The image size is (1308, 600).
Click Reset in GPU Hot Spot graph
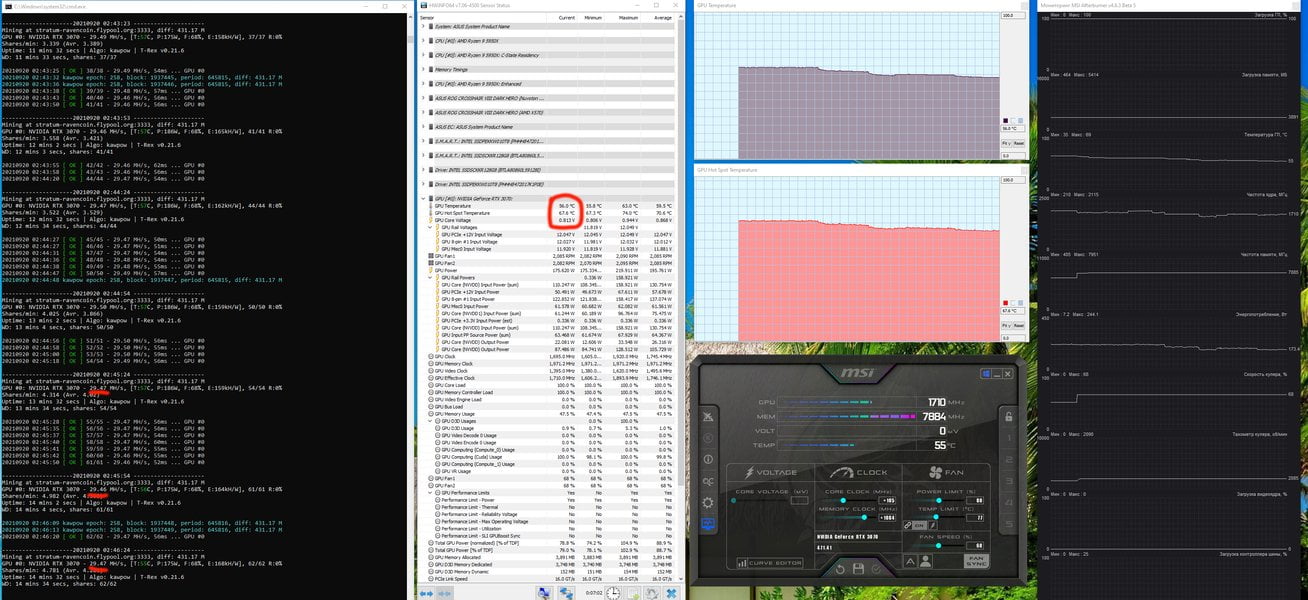(x=1020, y=324)
